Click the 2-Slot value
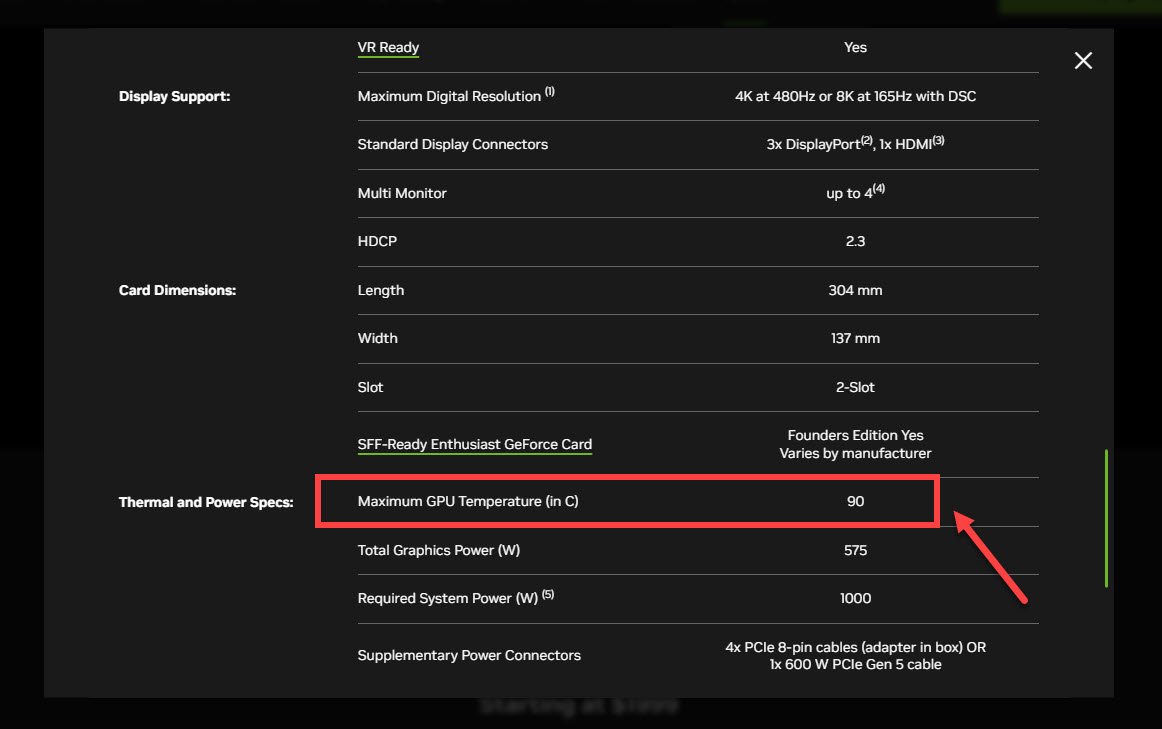 point(855,387)
